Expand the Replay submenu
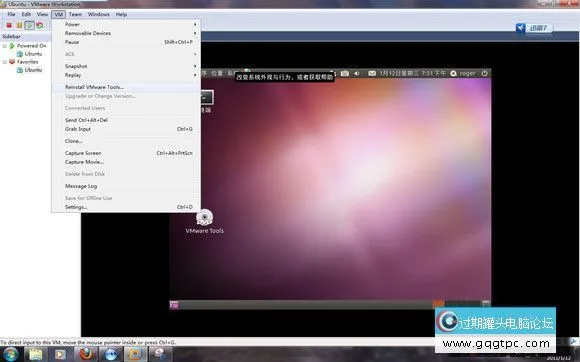This screenshot has height=362, width=580. pos(126,75)
